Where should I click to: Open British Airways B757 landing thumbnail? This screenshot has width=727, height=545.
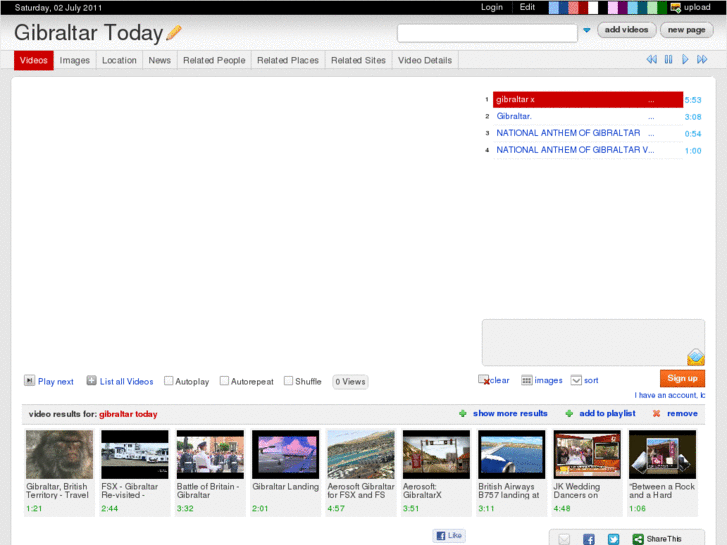[512, 454]
